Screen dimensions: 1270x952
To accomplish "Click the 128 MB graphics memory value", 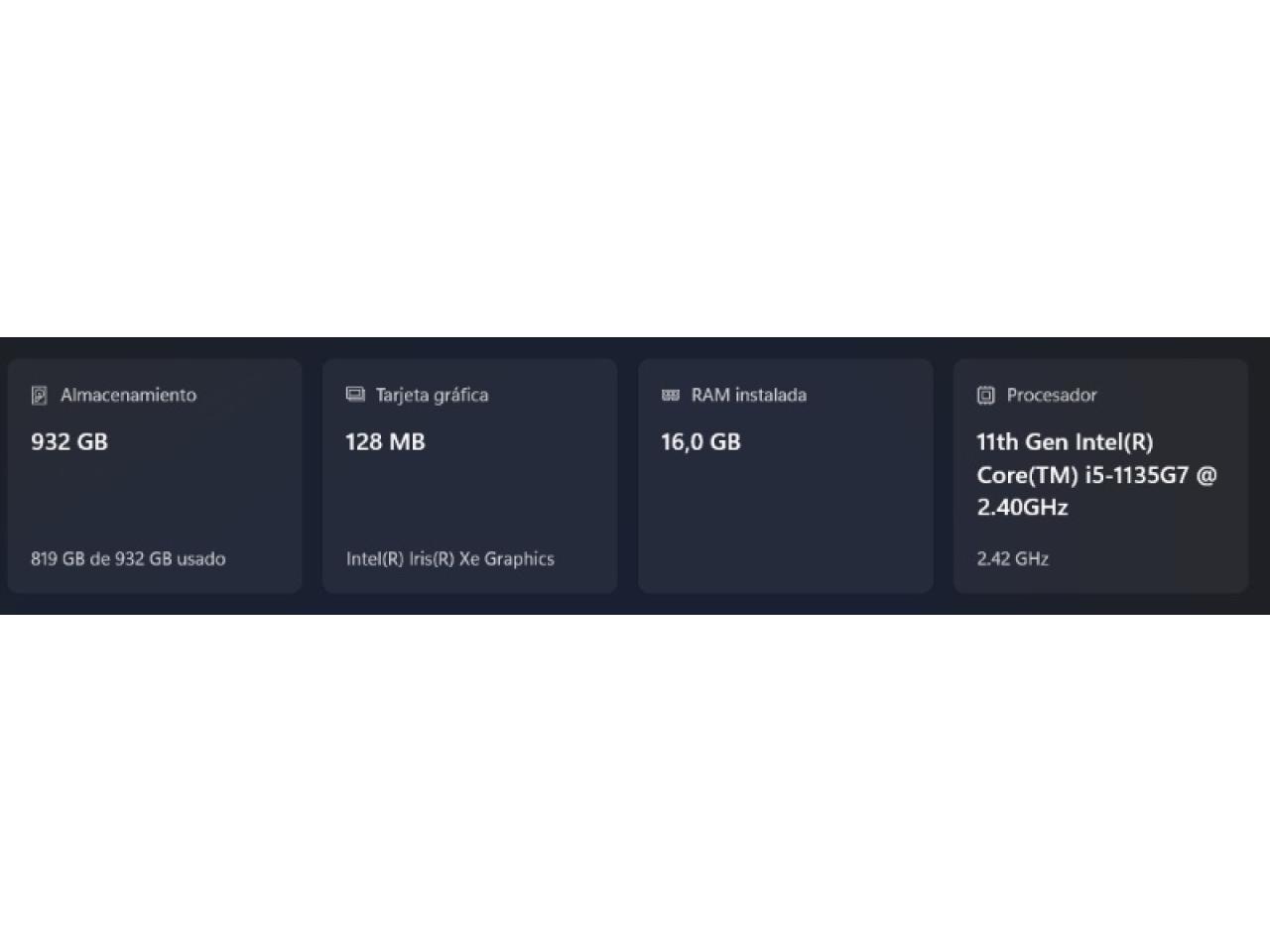I will pyautogui.click(x=385, y=442).
